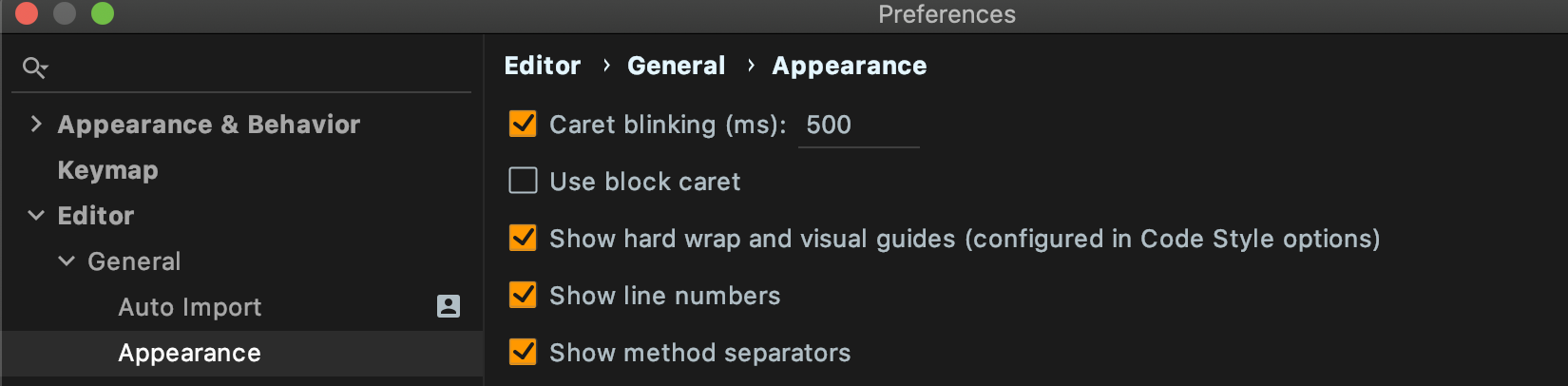Click the profile icon beside Auto Import
1568x386 pixels.
[449, 306]
